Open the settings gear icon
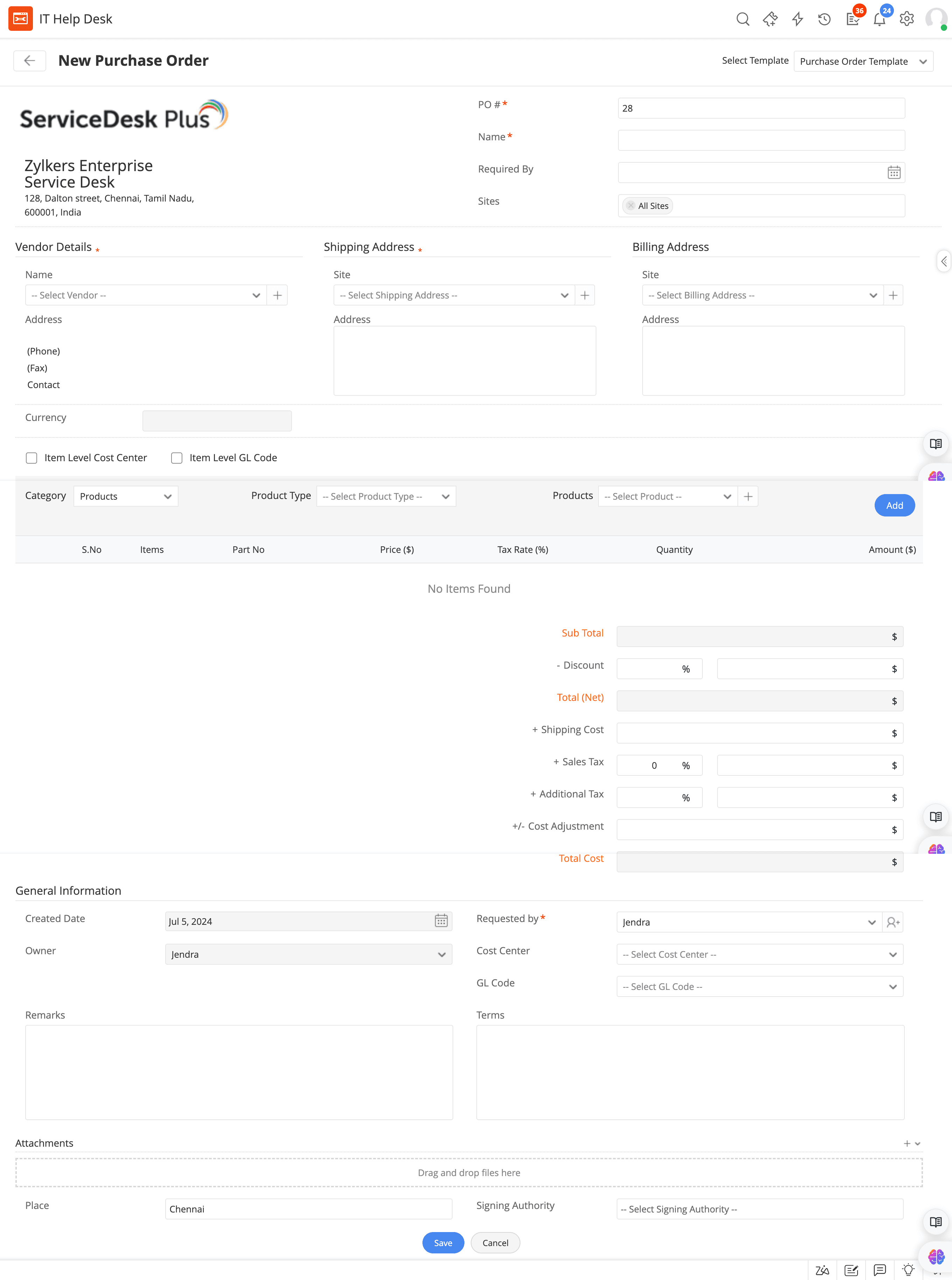 906,19
